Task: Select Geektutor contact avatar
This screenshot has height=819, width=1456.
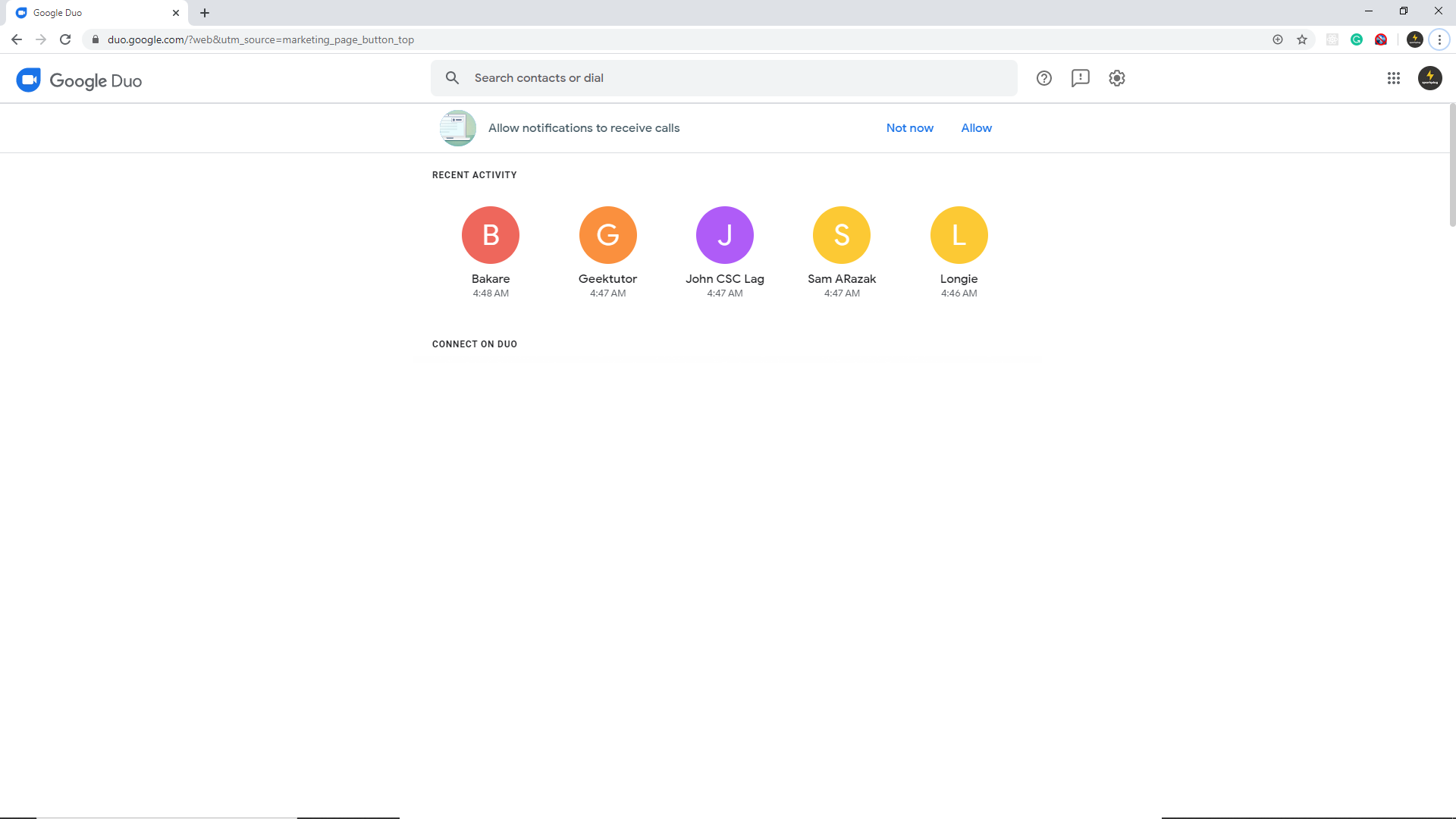Action: pyautogui.click(x=608, y=235)
